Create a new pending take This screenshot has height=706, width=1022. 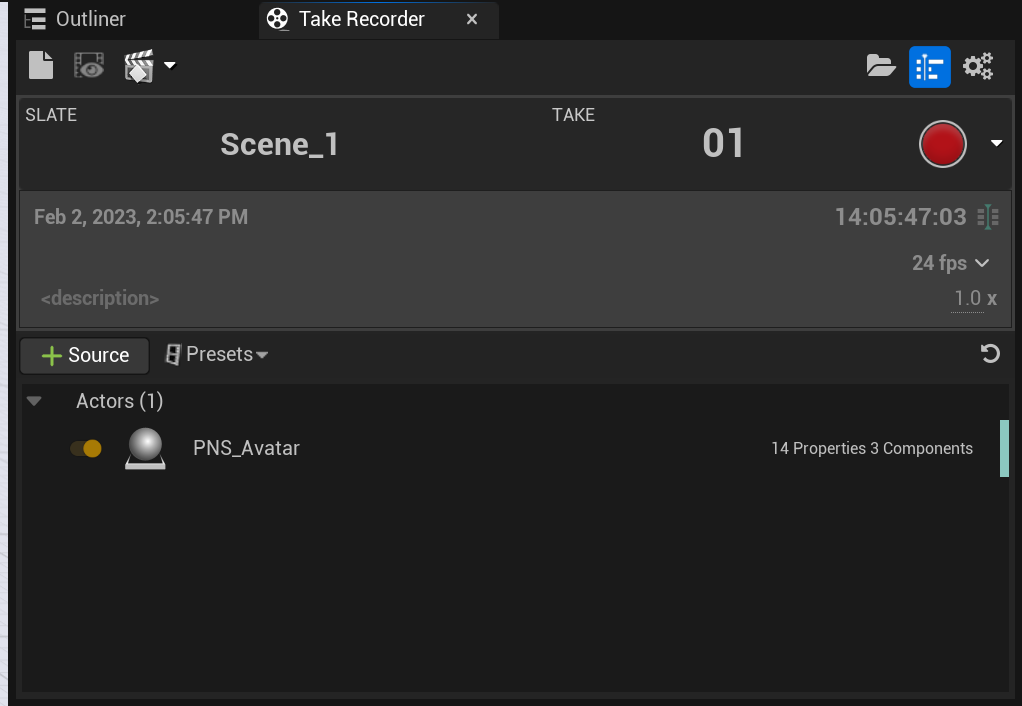[40, 65]
